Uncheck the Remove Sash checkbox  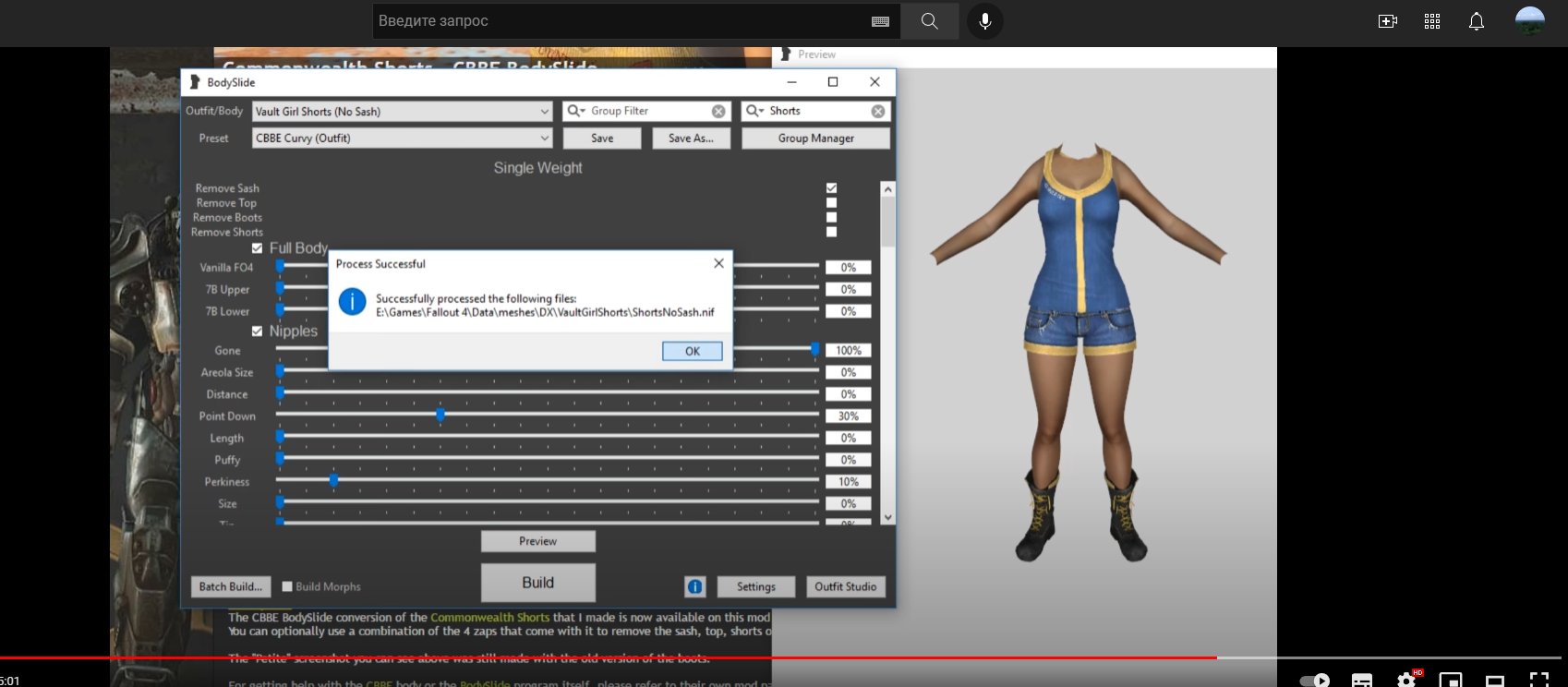[x=831, y=188]
